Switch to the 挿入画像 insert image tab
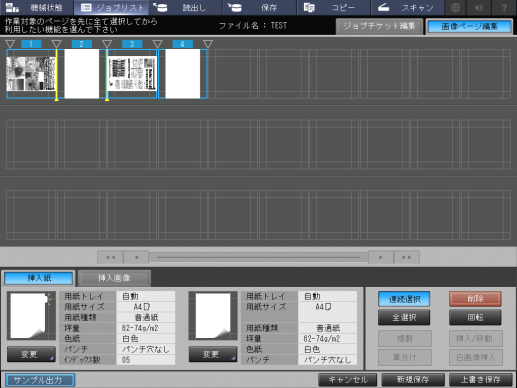Image resolution: width=517 pixels, height=388 pixels. click(x=114, y=278)
